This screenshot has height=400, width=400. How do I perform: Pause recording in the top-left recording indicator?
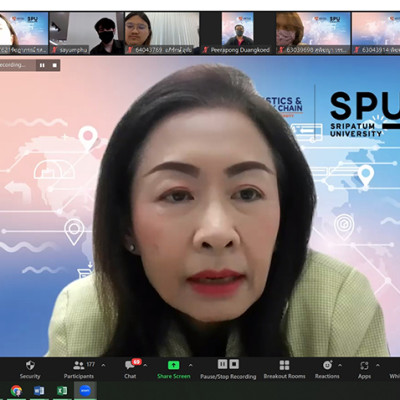point(42,65)
